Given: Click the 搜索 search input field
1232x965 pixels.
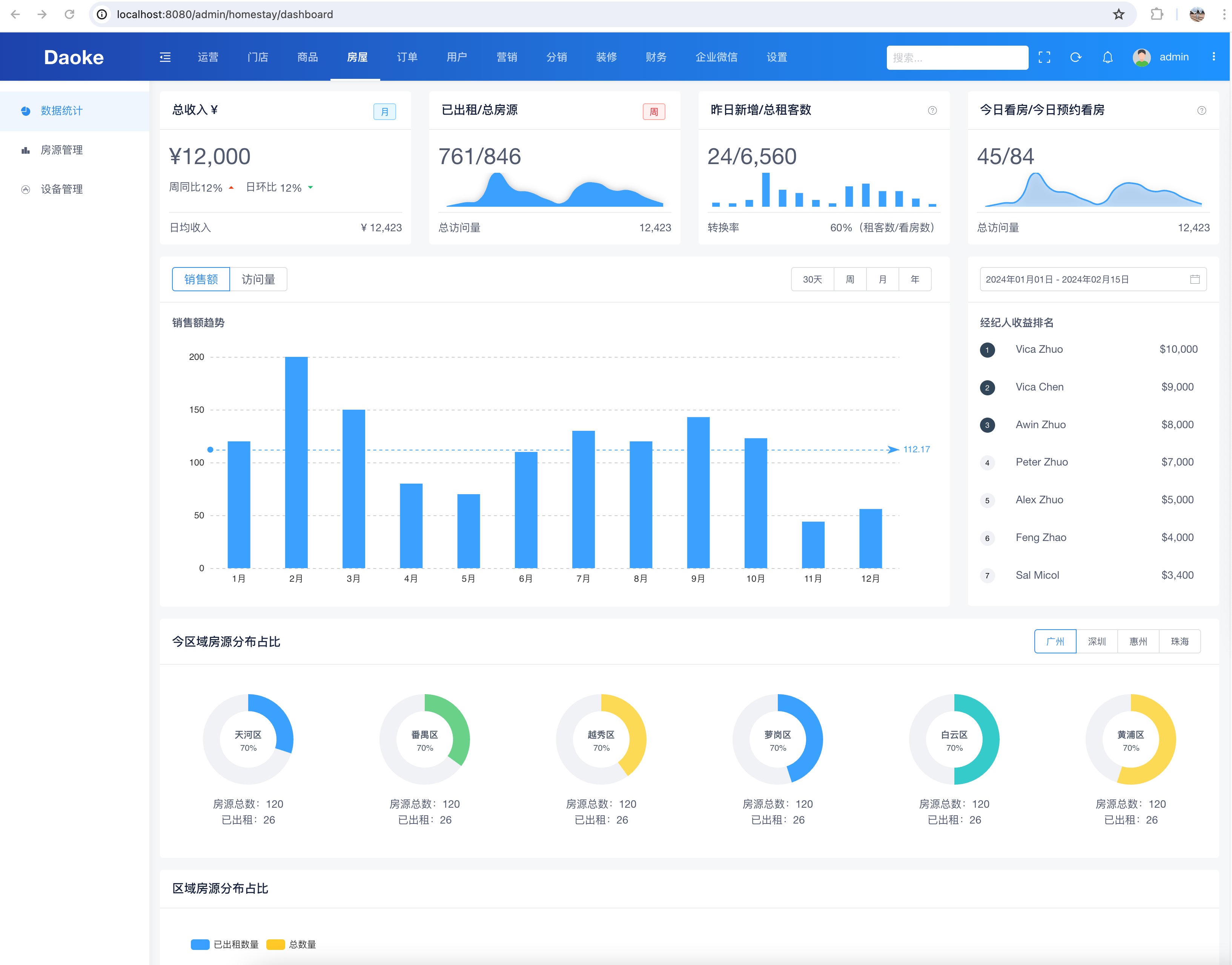Looking at the screenshot, I should pos(956,58).
